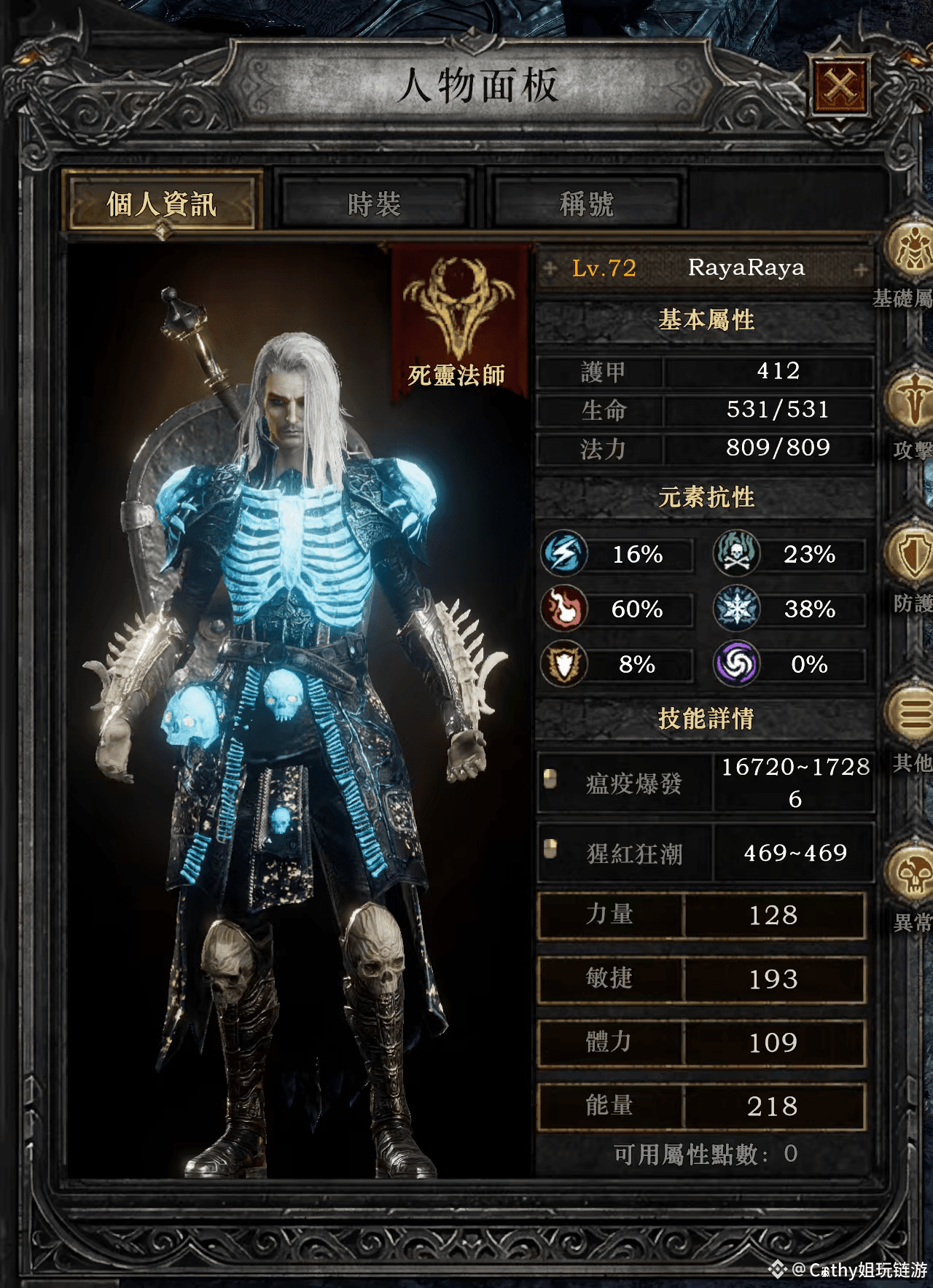Close the 人物面板 window
This screenshot has height=1288, width=933.
840,87
